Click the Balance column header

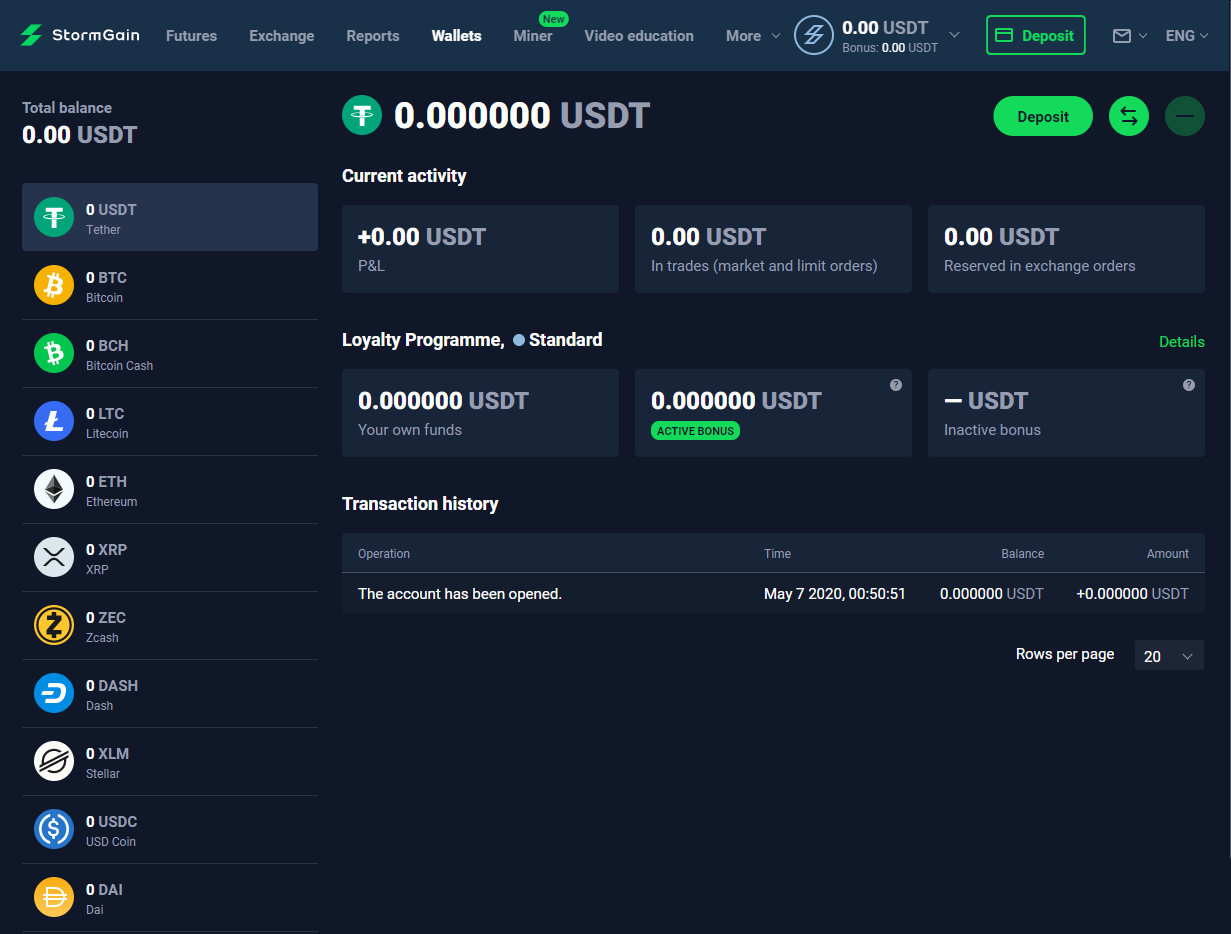[1022, 554]
